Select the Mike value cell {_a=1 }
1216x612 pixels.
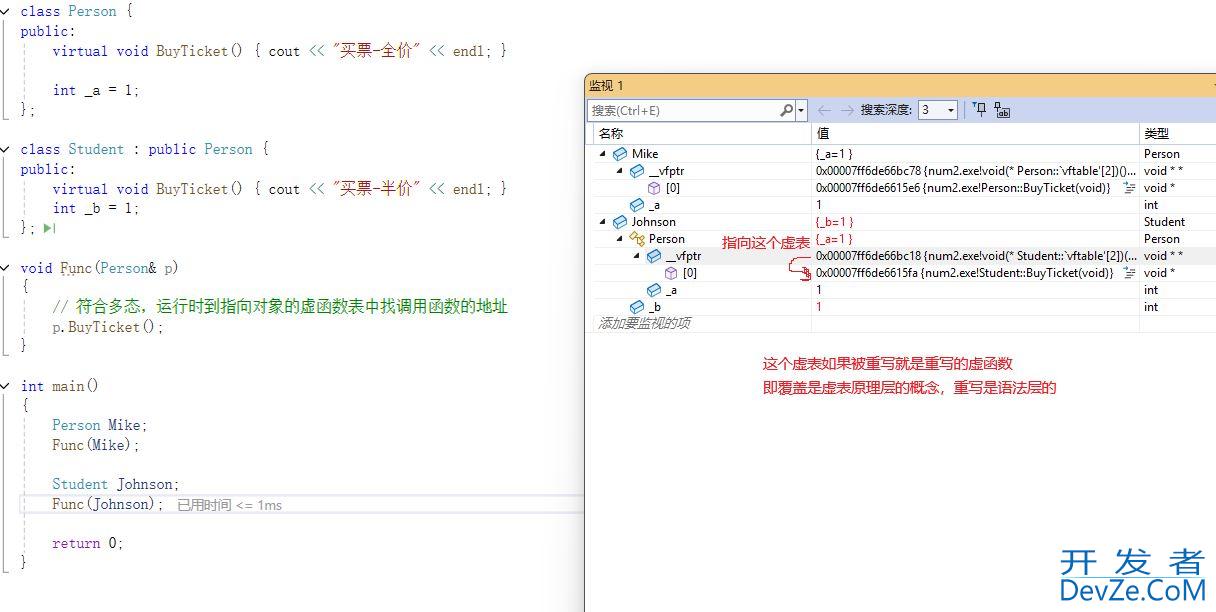[835, 154]
